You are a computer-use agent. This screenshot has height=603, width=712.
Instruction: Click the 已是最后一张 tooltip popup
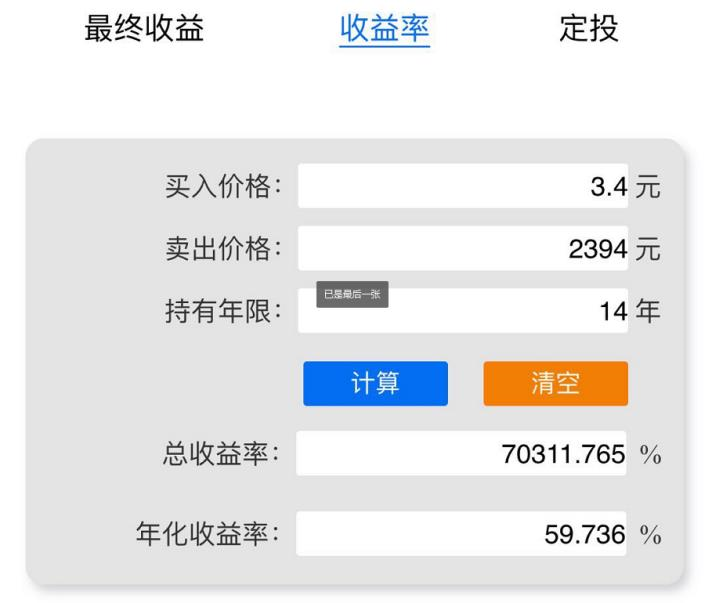click(352, 294)
